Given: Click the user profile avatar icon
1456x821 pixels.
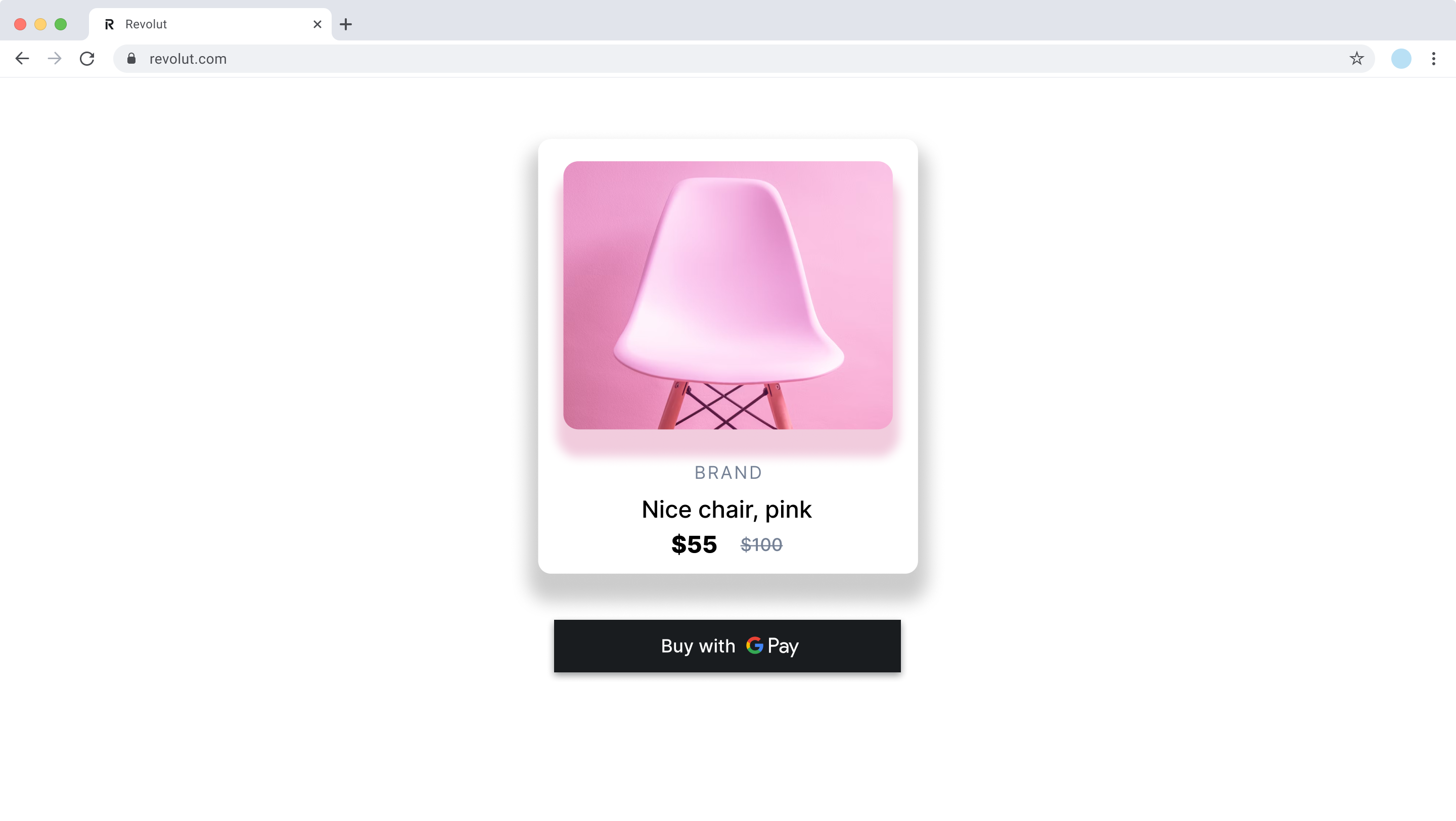Looking at the screenshot, I should pyautogui.click(x=1401, y=58).
